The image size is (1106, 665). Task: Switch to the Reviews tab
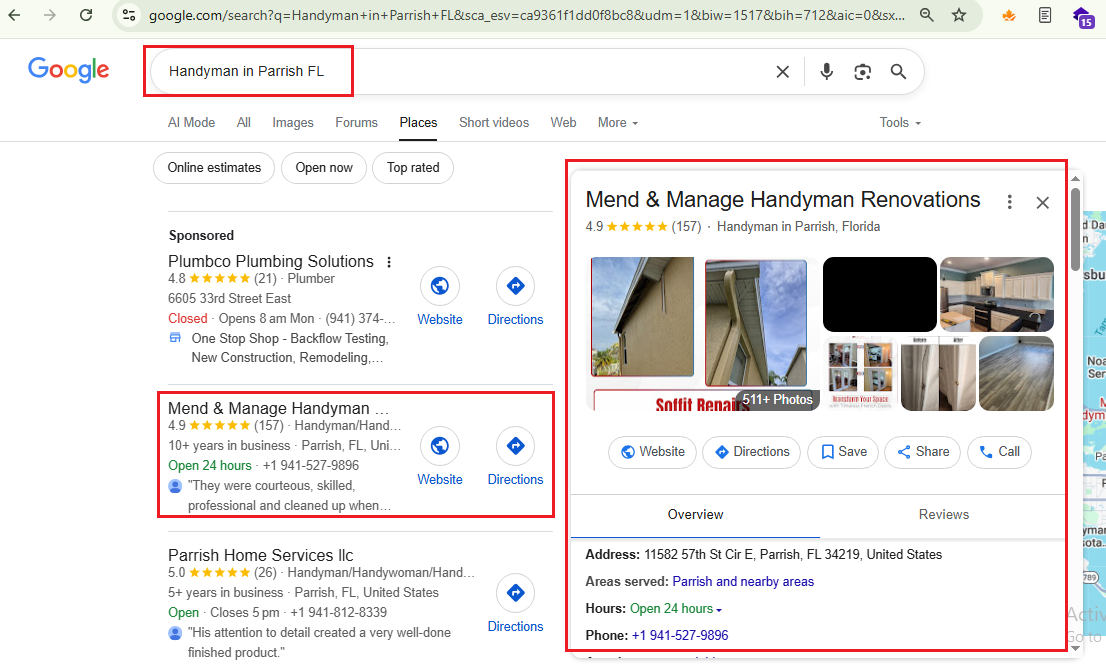(943, 514)
